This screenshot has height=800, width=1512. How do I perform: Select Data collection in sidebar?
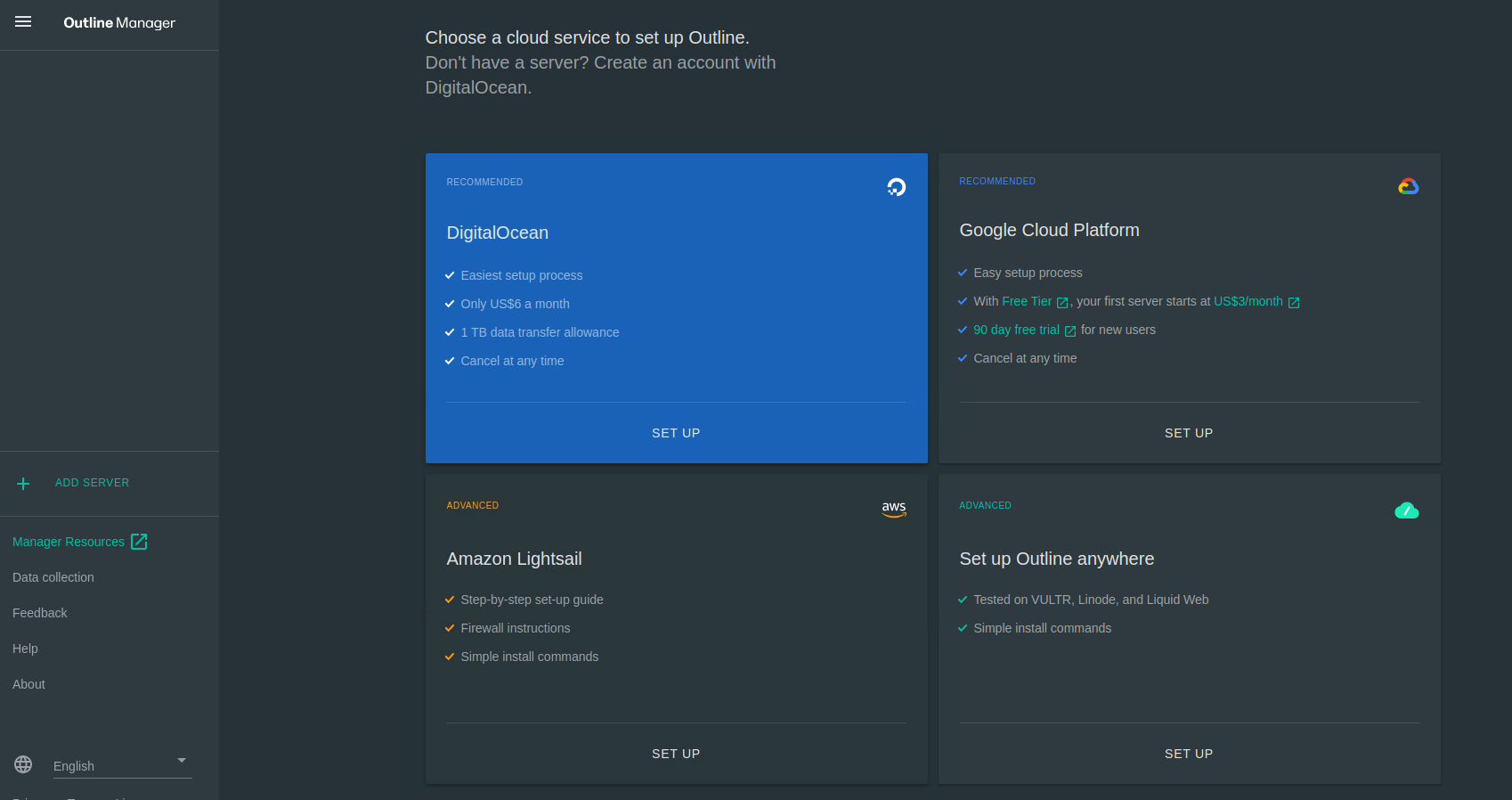tap(53, 577)
